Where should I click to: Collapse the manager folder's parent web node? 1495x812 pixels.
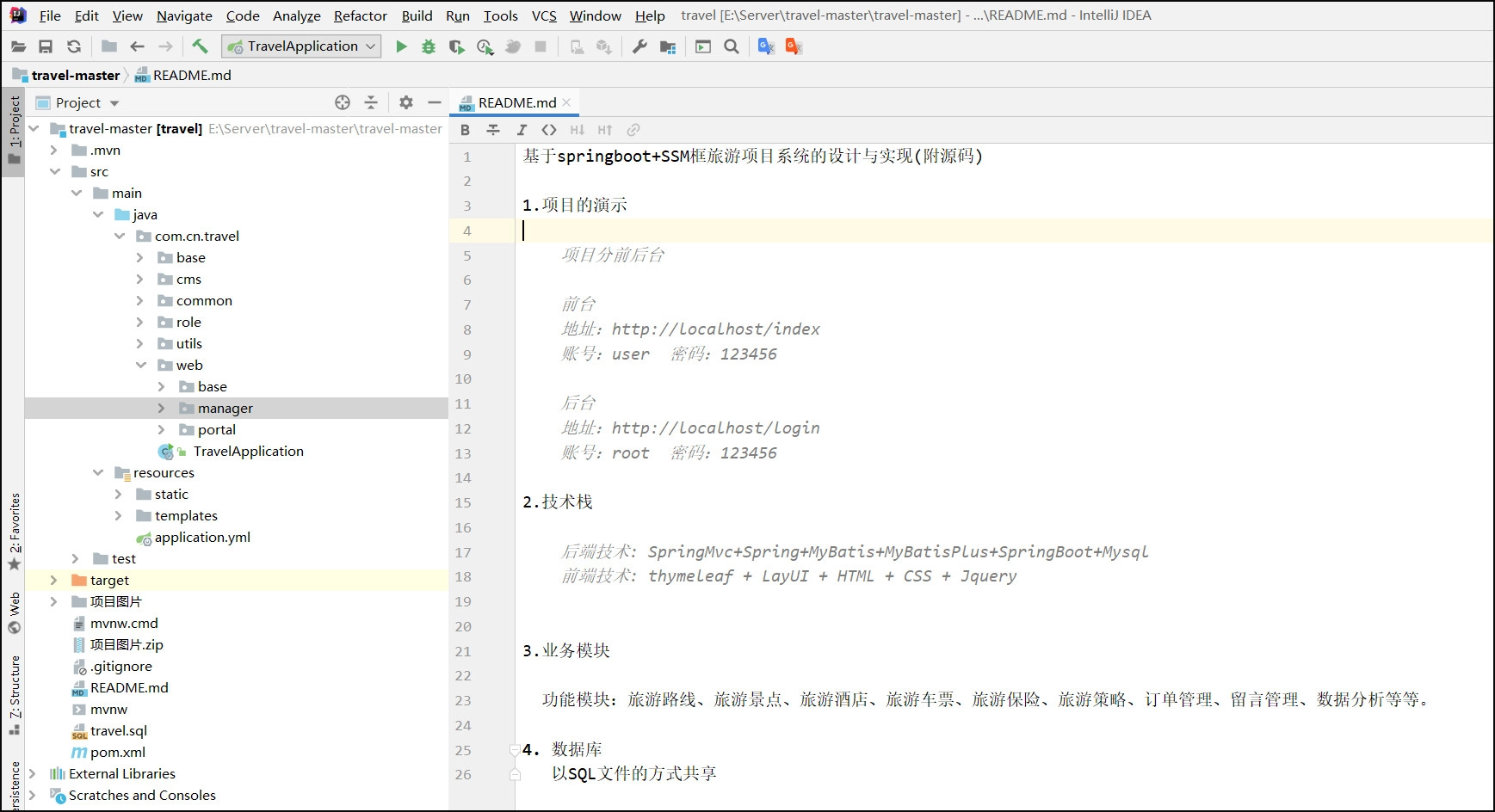click(141, 365)
